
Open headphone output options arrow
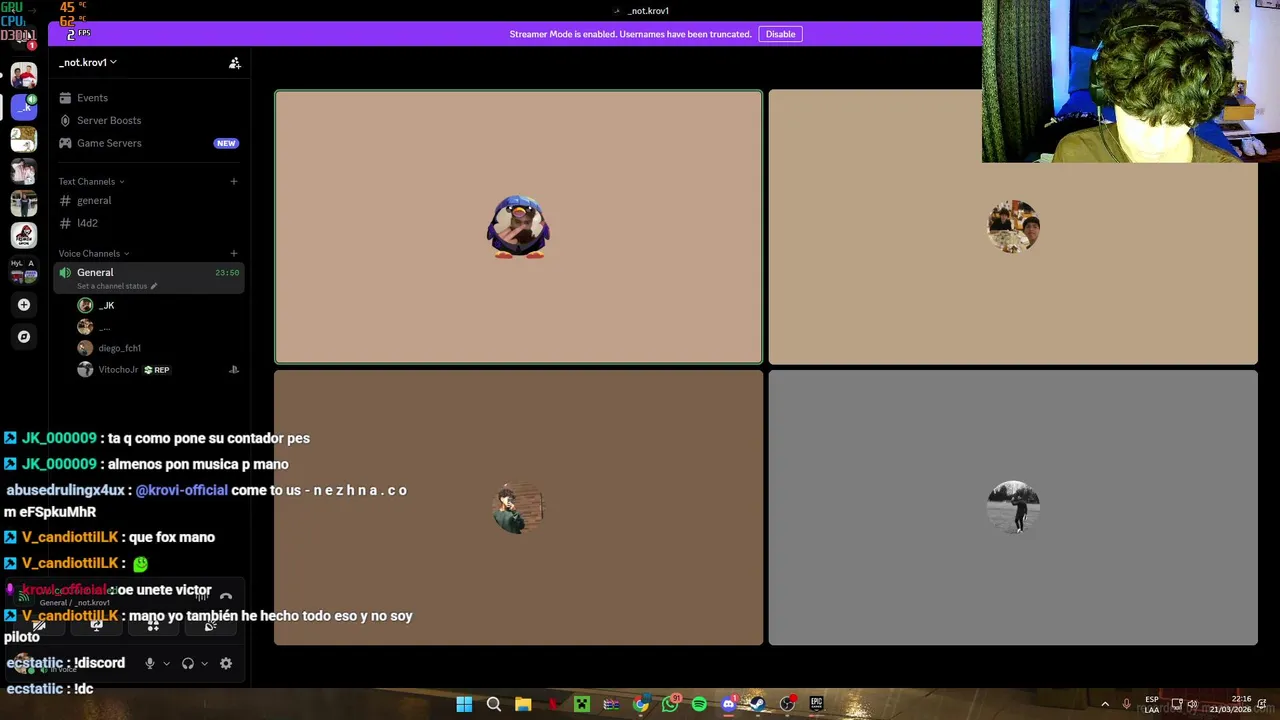[x=204, y=663]
